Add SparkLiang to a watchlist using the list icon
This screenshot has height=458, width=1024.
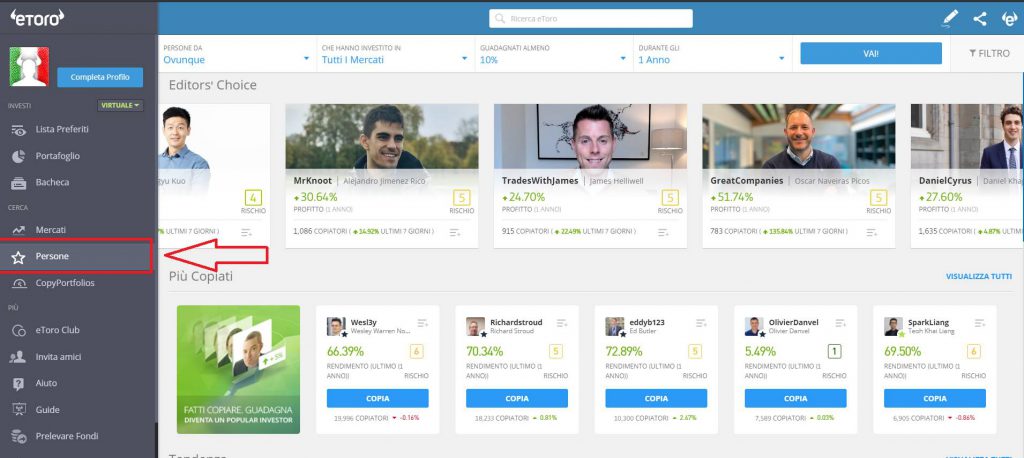[x=980, y=323]
